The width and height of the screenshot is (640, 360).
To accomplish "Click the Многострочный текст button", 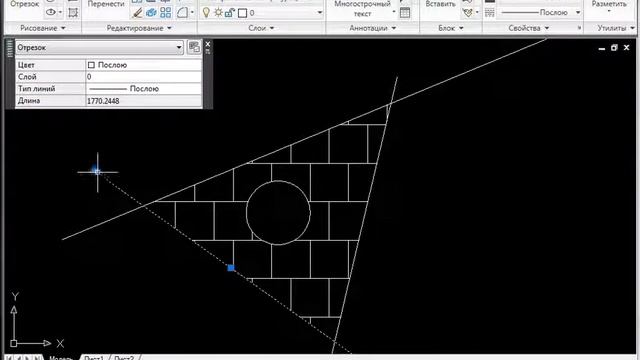I will click(362, 9).
